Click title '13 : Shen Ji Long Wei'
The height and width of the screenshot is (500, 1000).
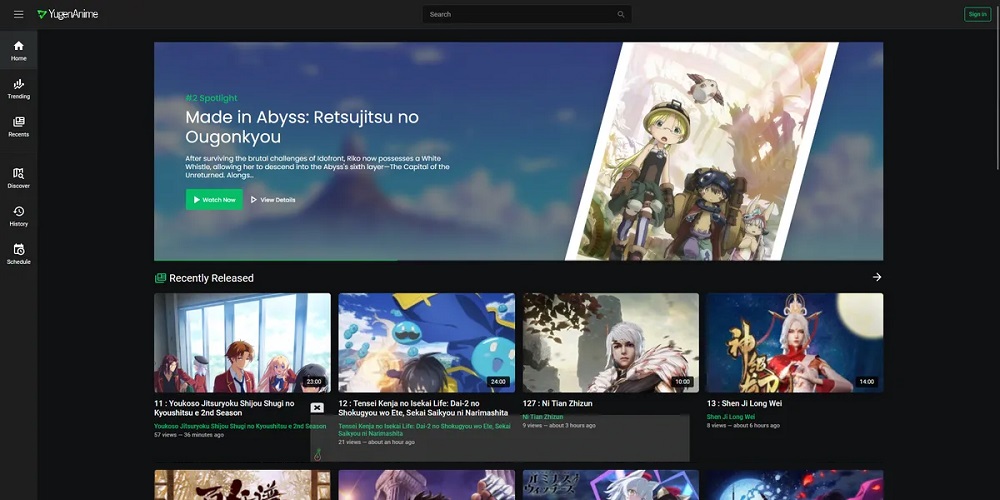(x=744, y=404)
